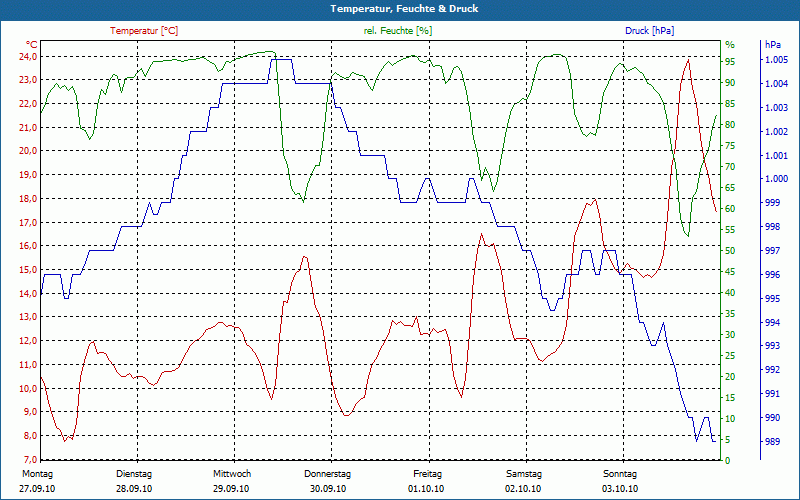Click the '996' pressure axis value
This screenshot has width=800, height=500.
(x=772, y=274)
